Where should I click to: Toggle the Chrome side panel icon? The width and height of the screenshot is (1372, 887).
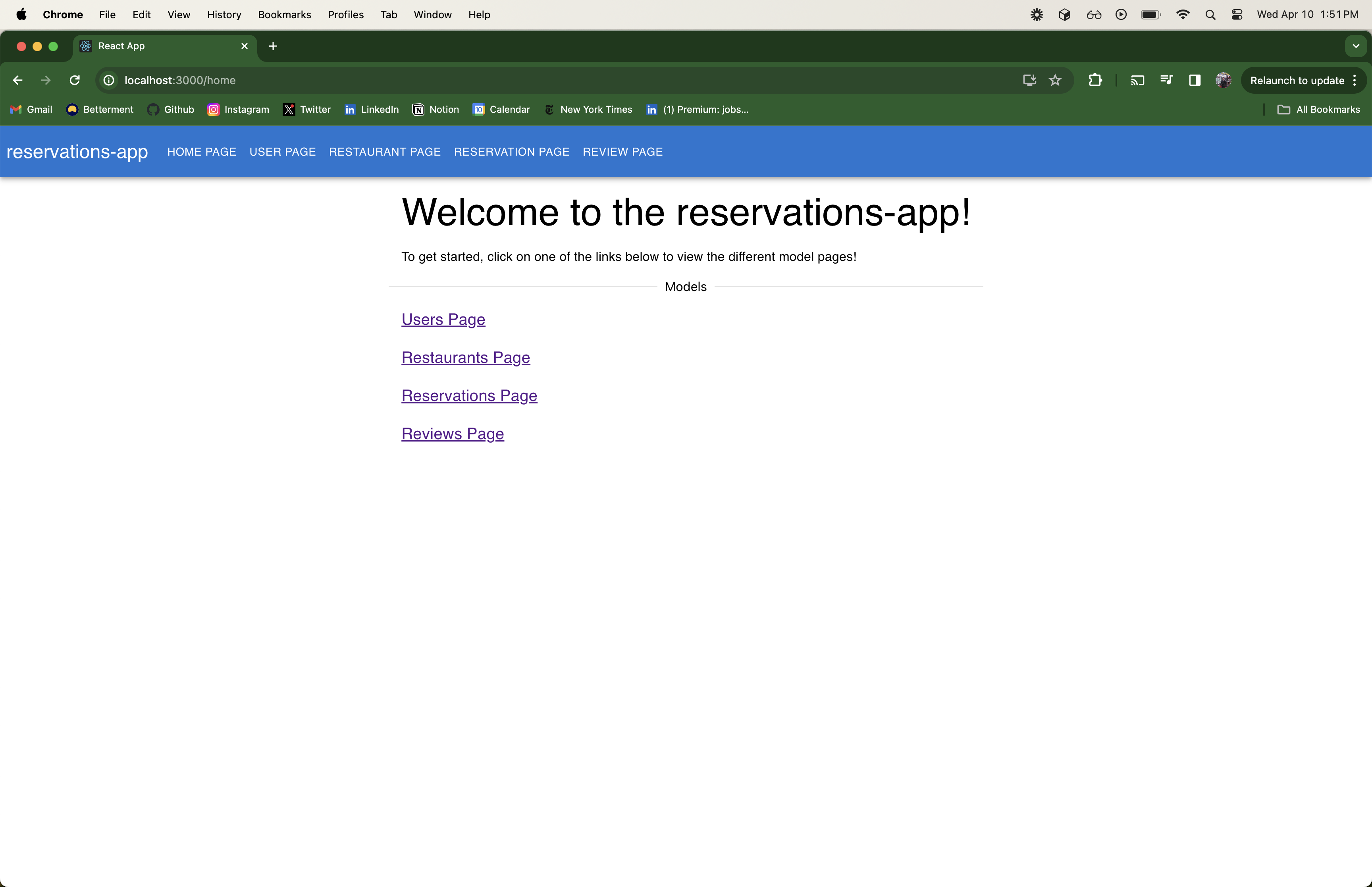(x=1195, y=80)
